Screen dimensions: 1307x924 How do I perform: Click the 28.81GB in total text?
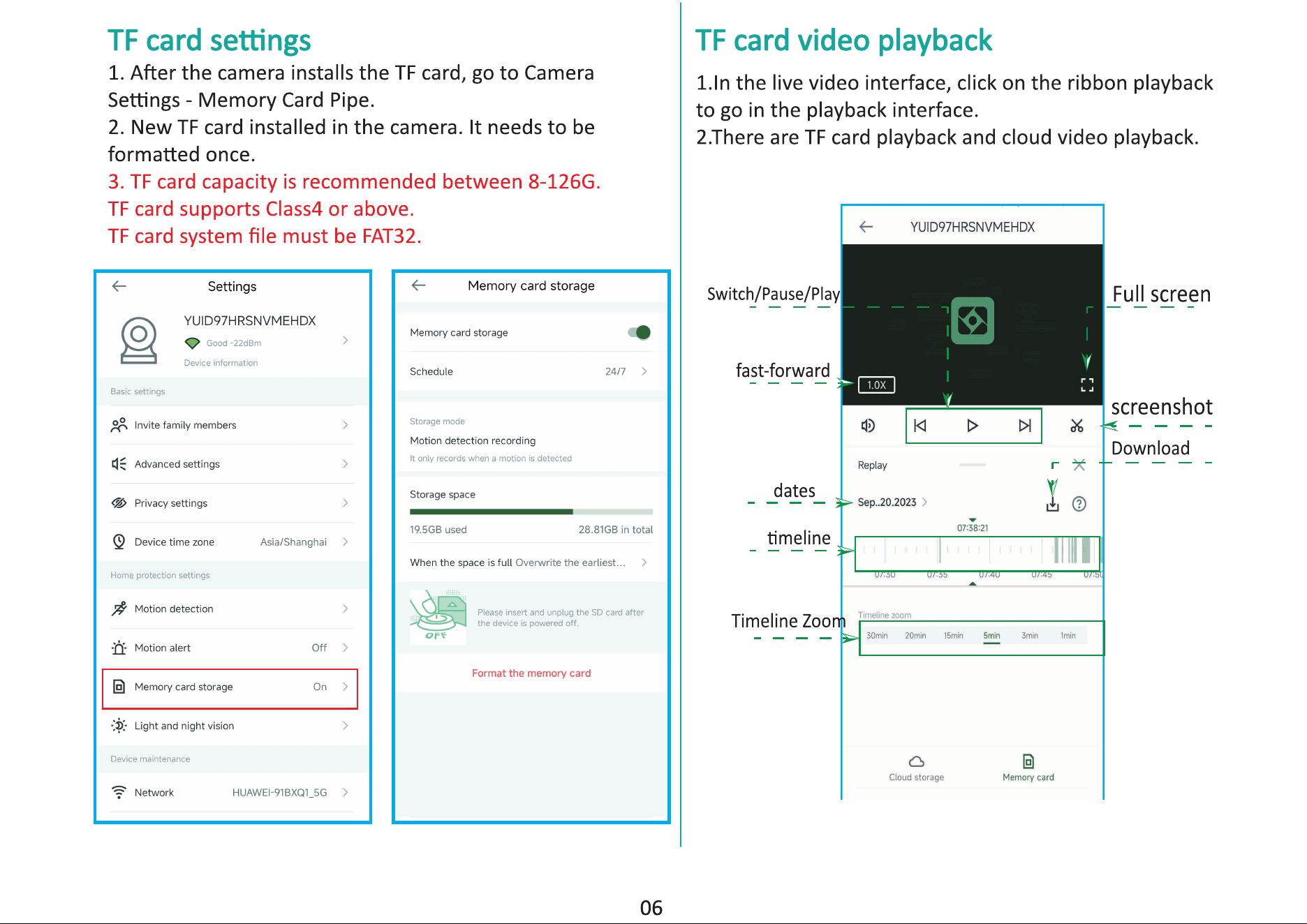tap(616, 530)
